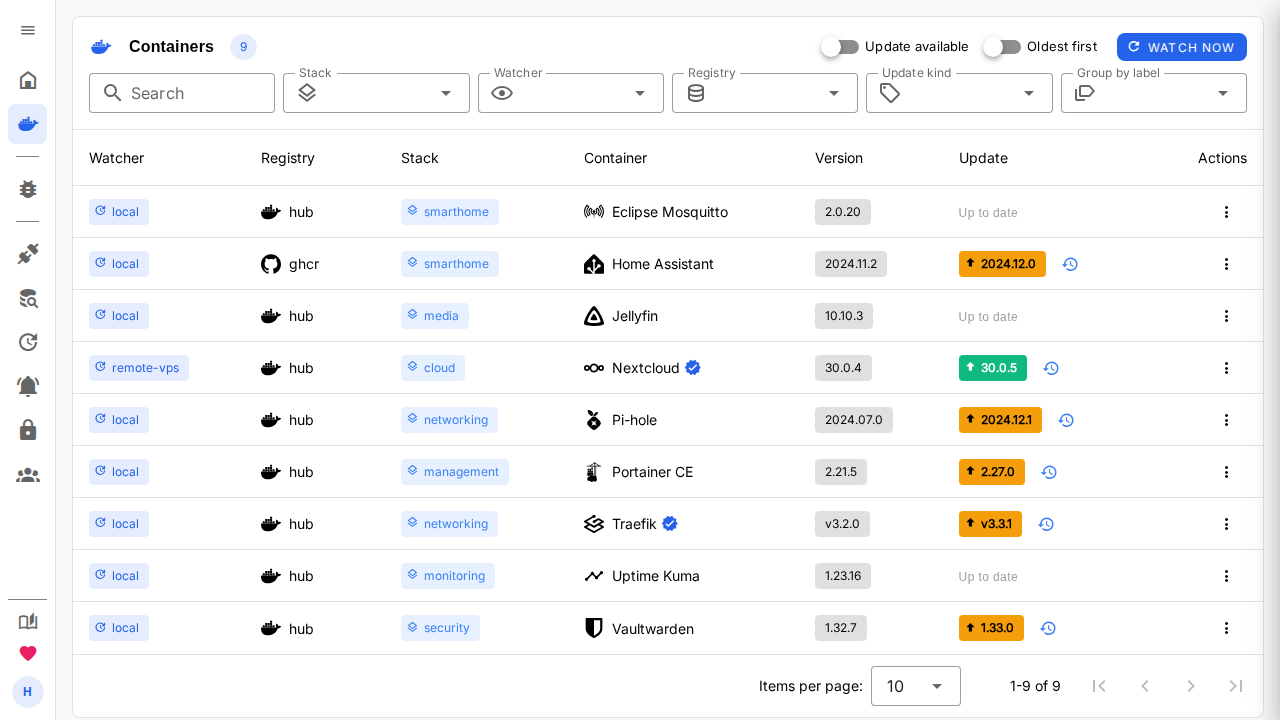Open the Watcher filter dropdown

coord(571,93)
